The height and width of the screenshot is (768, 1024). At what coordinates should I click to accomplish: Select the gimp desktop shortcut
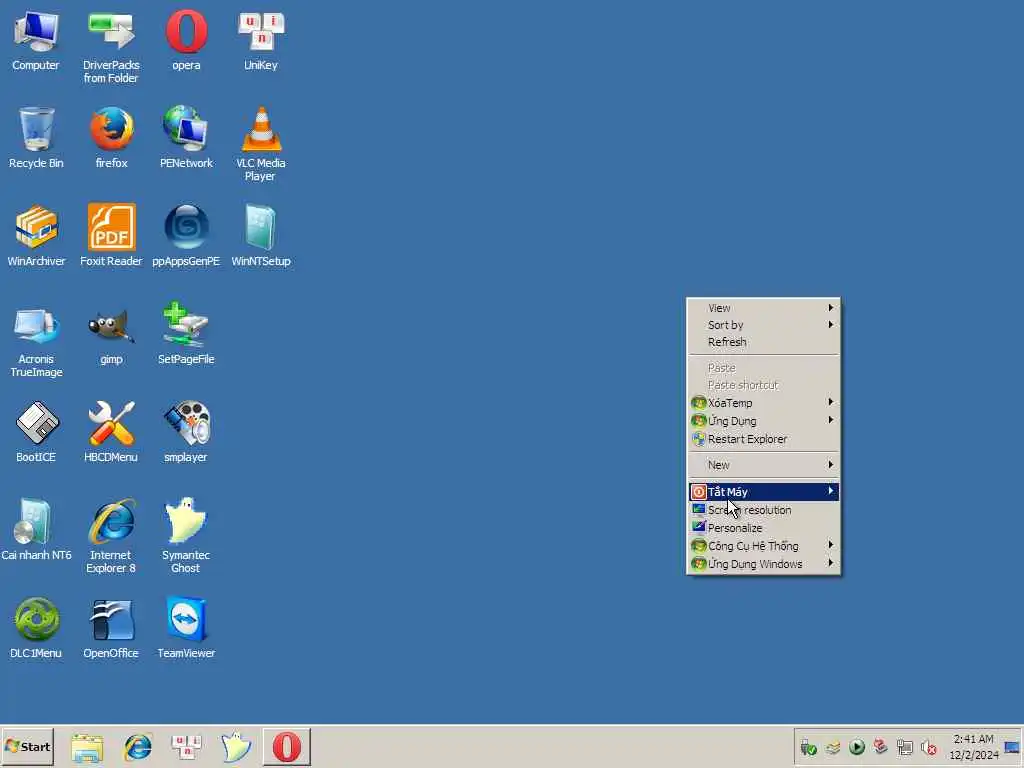click(111, 336)
